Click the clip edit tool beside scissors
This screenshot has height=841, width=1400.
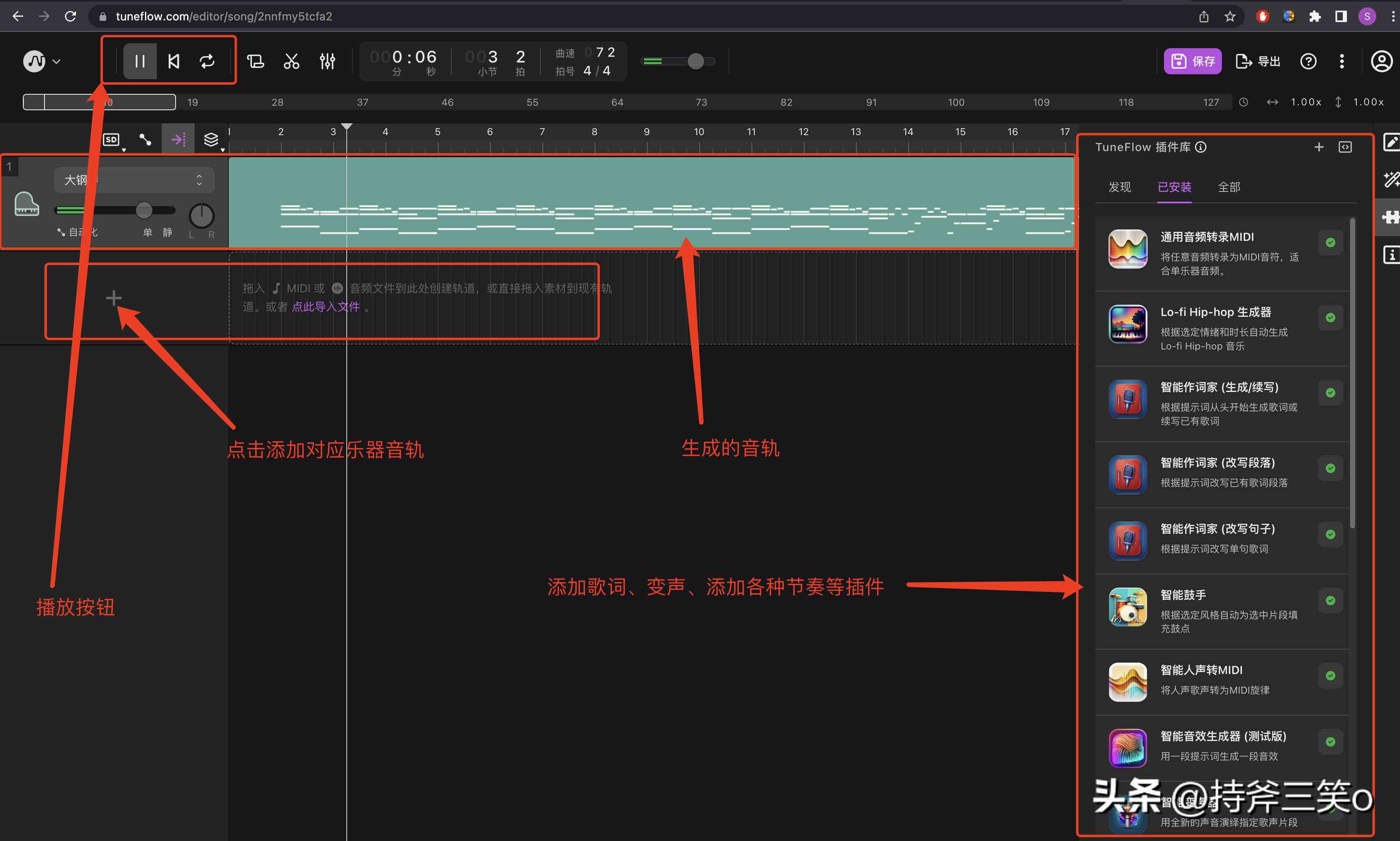256,61
